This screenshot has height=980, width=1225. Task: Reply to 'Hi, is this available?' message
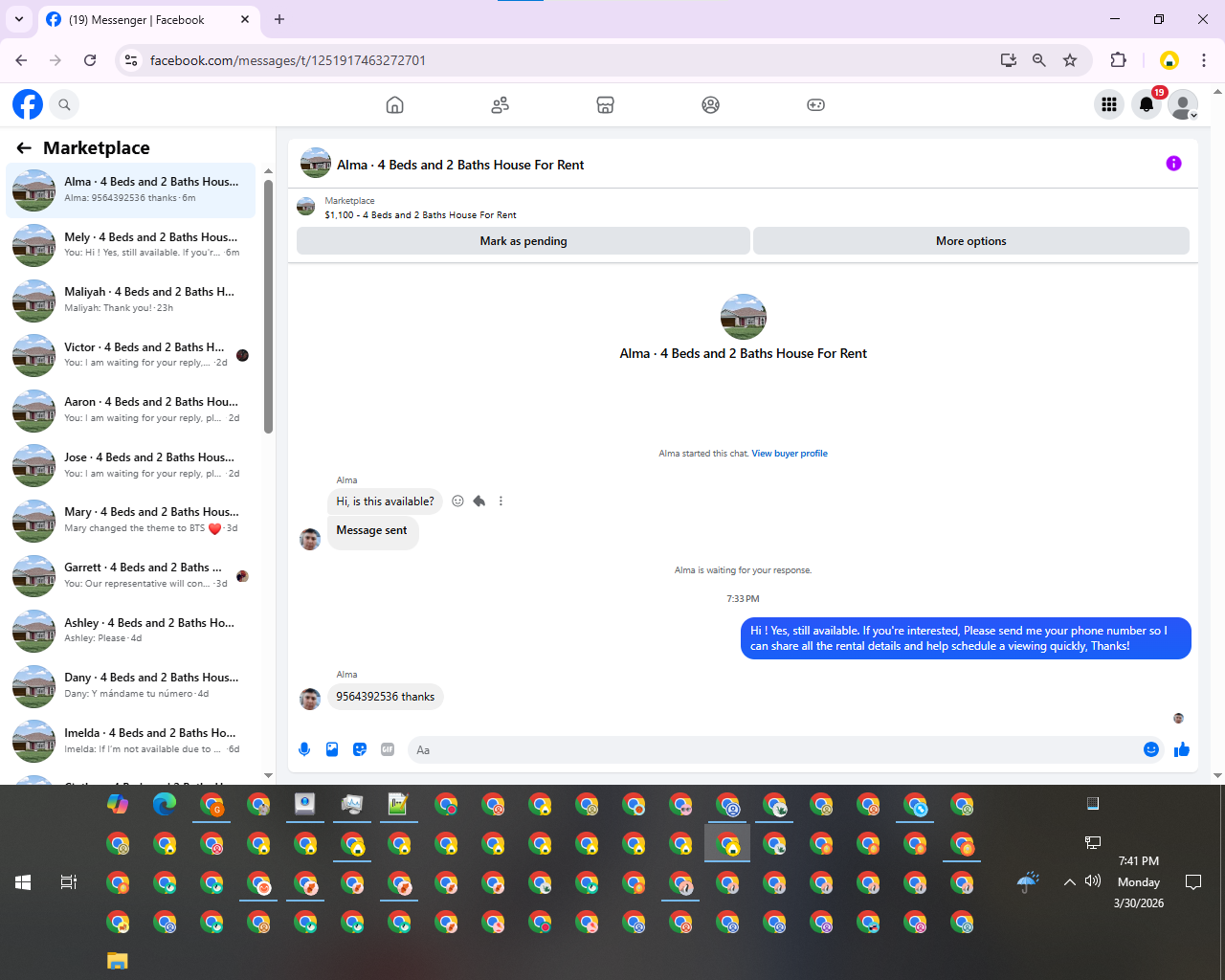point(479,501)
